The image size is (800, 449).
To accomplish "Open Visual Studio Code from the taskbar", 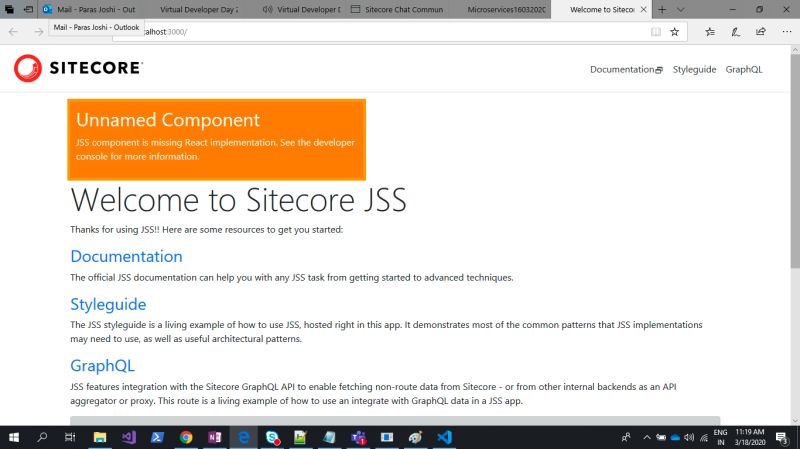I will pyautogui.click(x=444, y=437).
